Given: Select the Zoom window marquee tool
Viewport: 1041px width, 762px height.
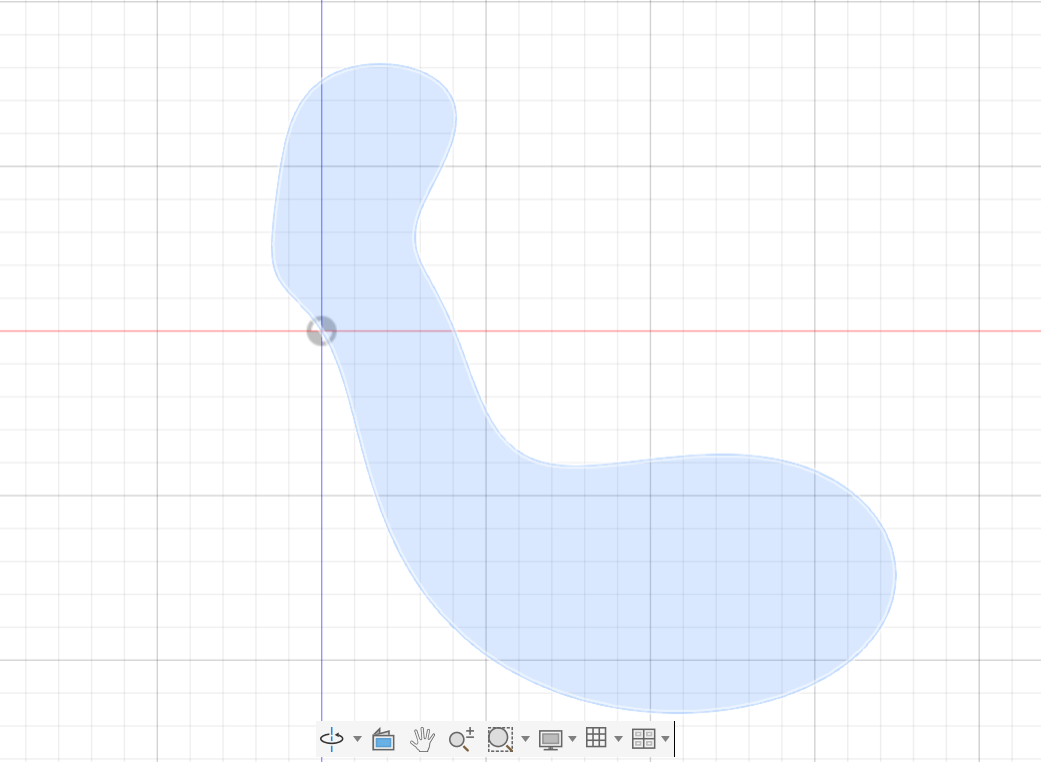Looking at the screenshot, I should pos(502,738).
